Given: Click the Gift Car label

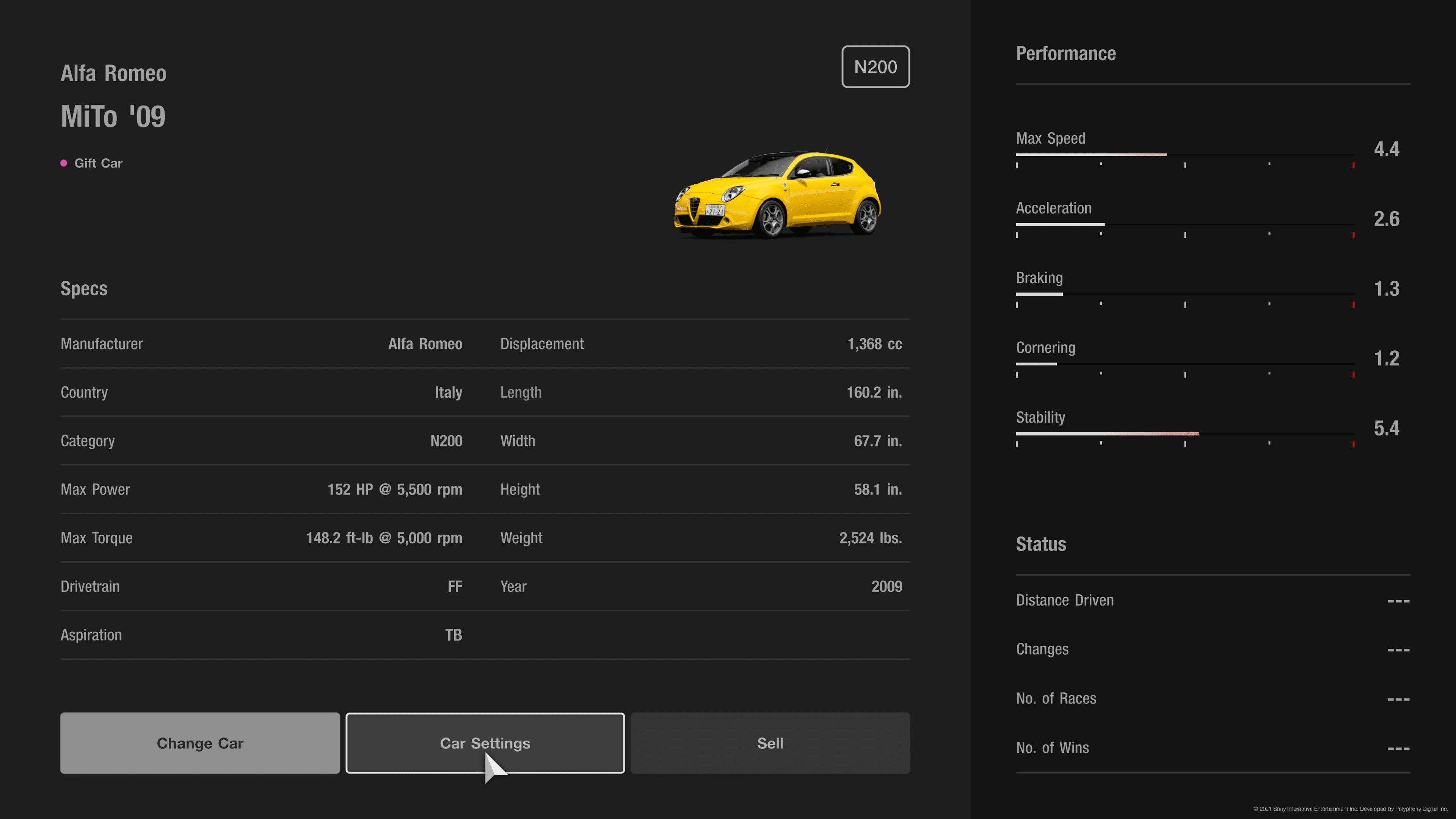Looking at the screenshot, I should pos(98,163).
